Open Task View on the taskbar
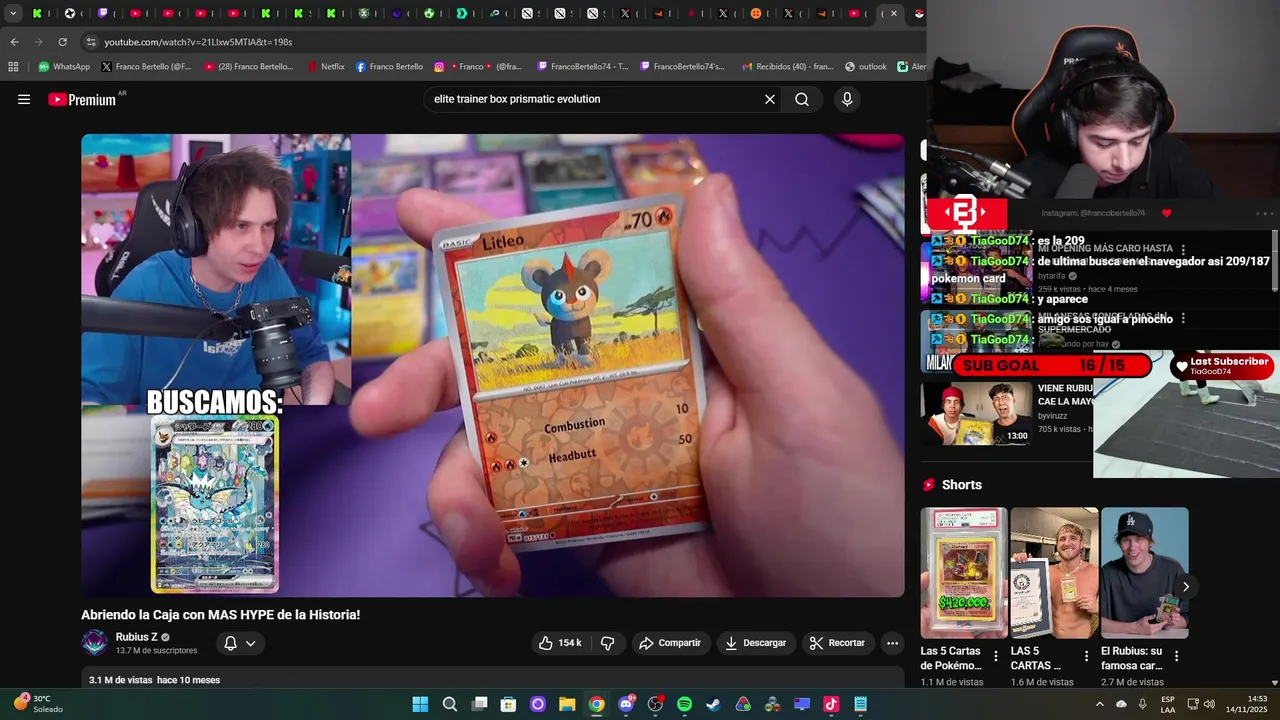 tap(479, 704)
